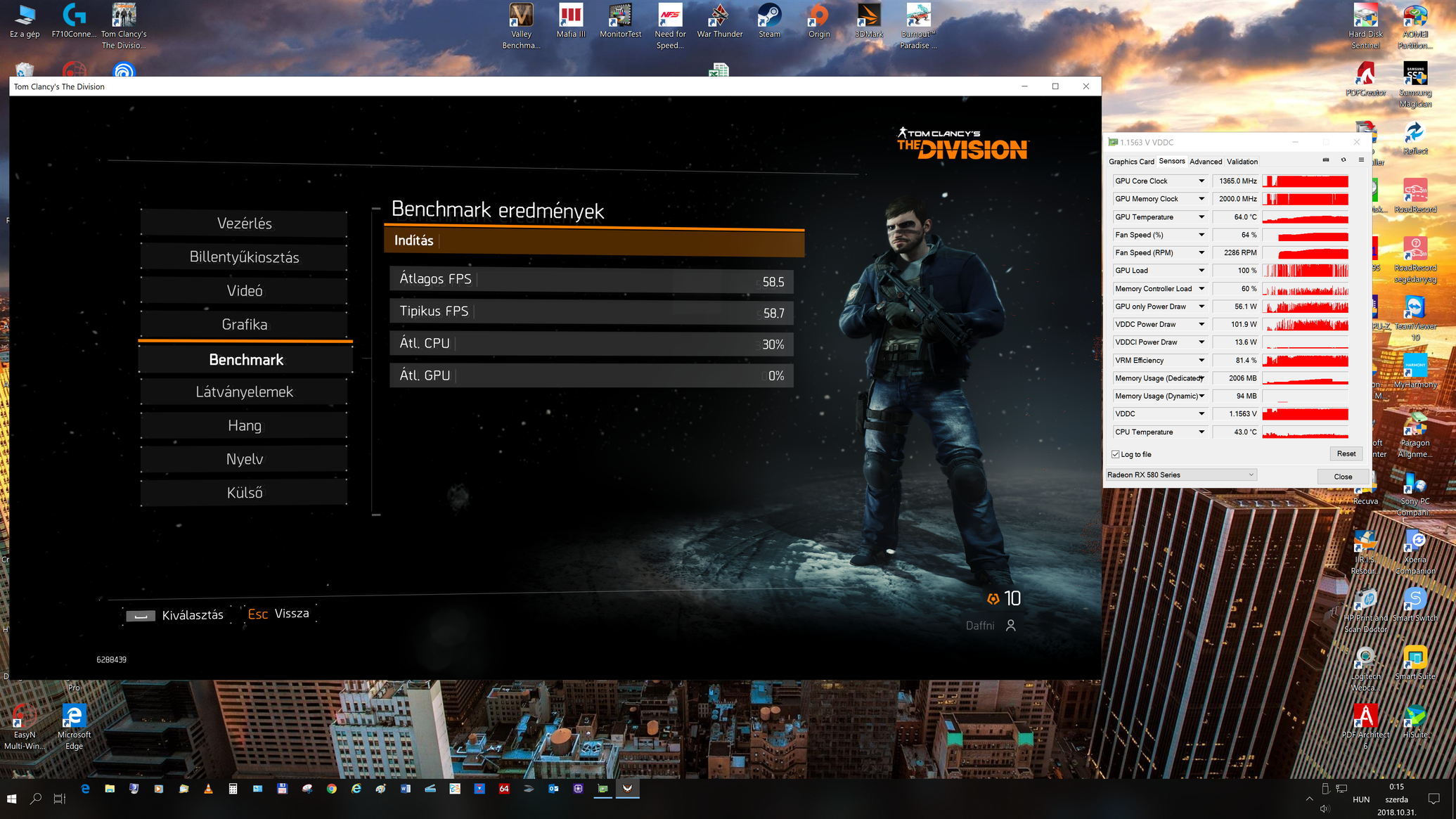The width and height of the screenshot is (1456, 819).
Task: Open Vezérlés menu in game settings
Action: click(244, 224)
